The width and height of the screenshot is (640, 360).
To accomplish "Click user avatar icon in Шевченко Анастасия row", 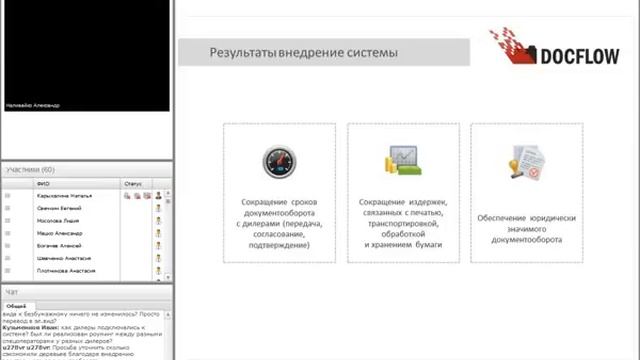I will point(158,258).
